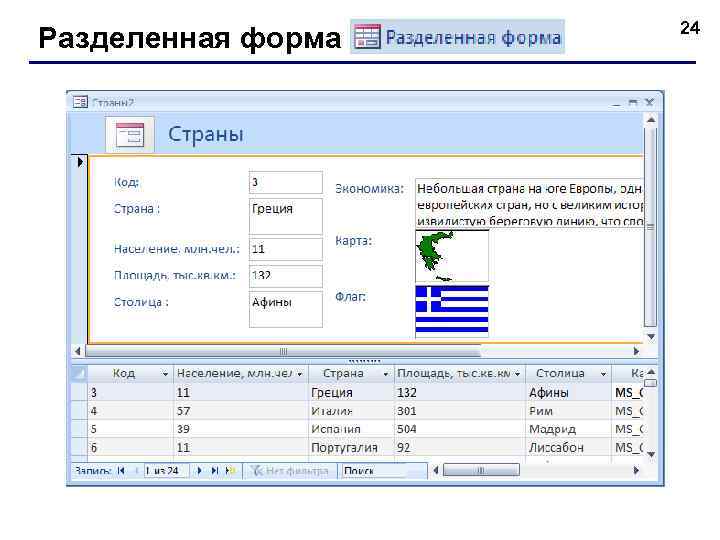The height and width of the screenshot is (540, 720).
Task: Click the Экономика memo text box
Action: pos(529,202)
